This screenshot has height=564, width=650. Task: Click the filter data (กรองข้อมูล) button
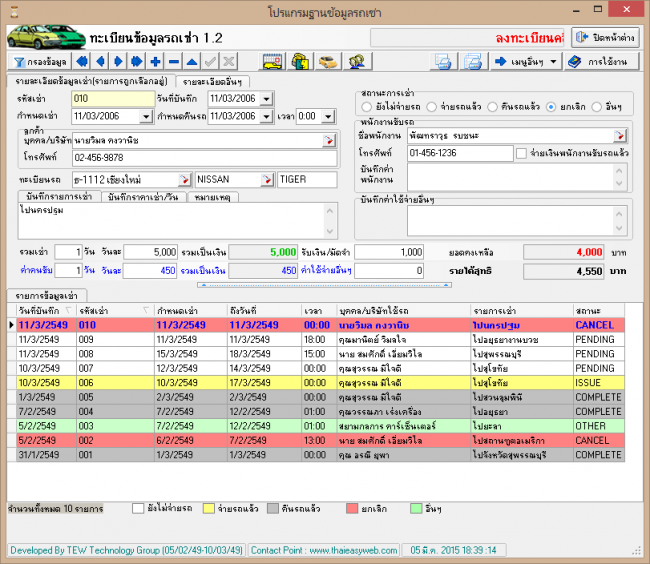(x=39, y=61)
